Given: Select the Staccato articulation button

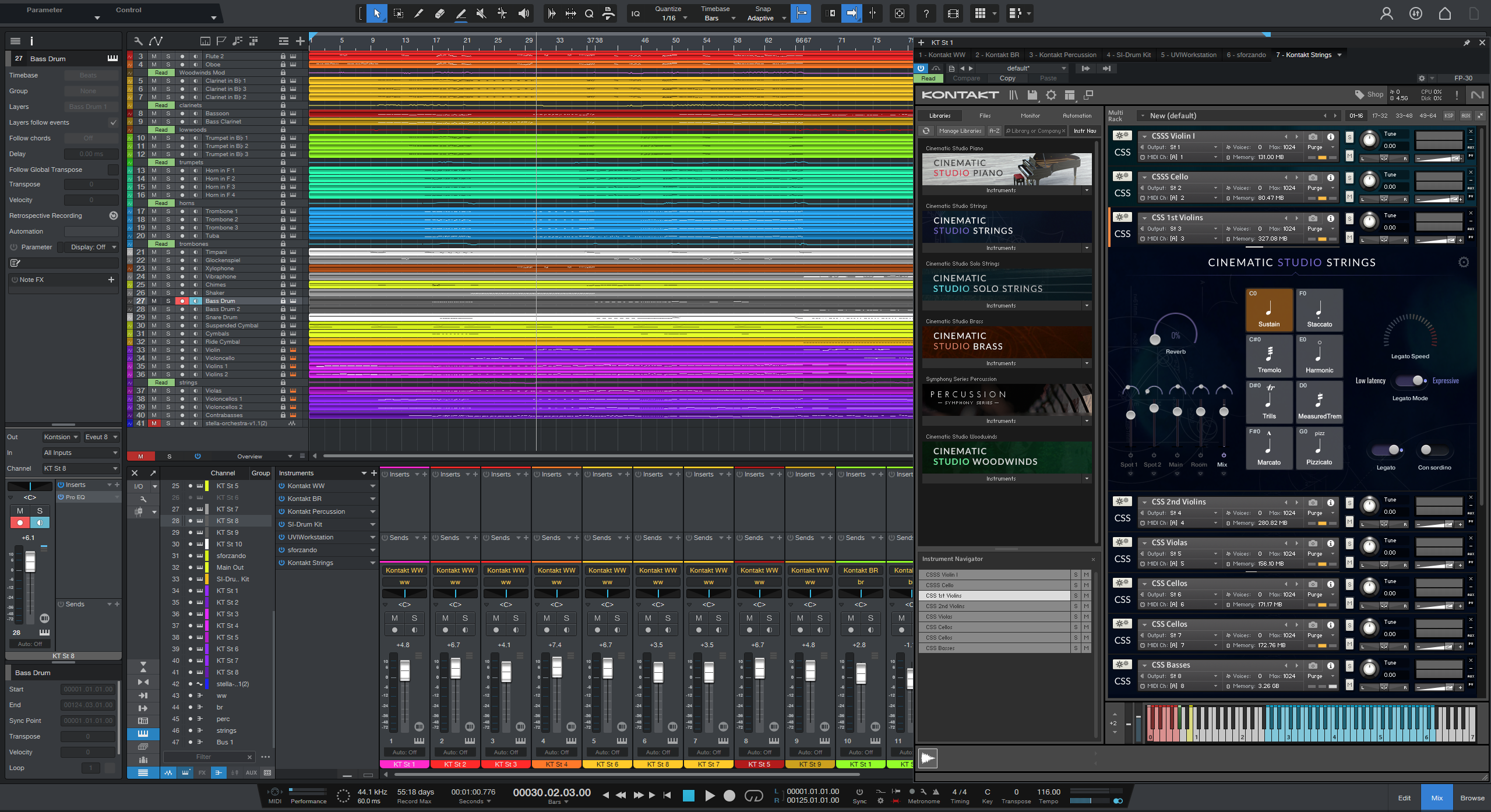Looking at the screenshot, I should 1319,310.
